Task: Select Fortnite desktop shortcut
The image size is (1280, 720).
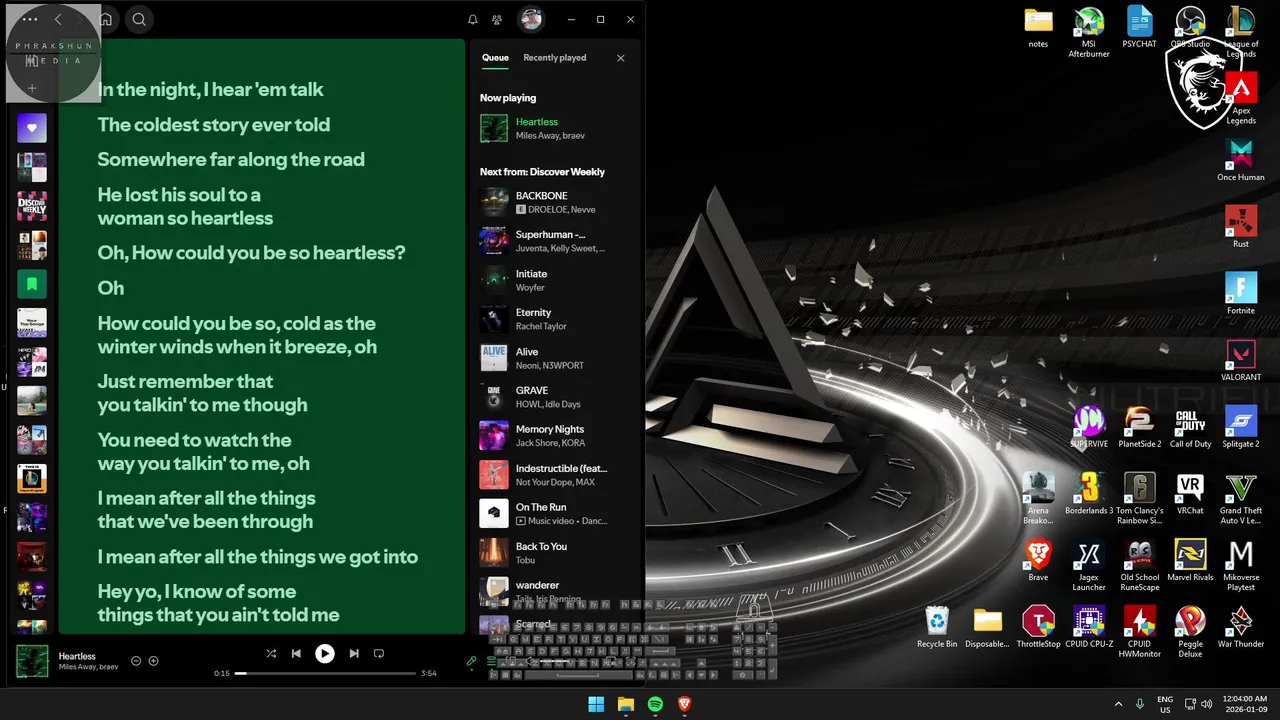Action: point(1241,294)
